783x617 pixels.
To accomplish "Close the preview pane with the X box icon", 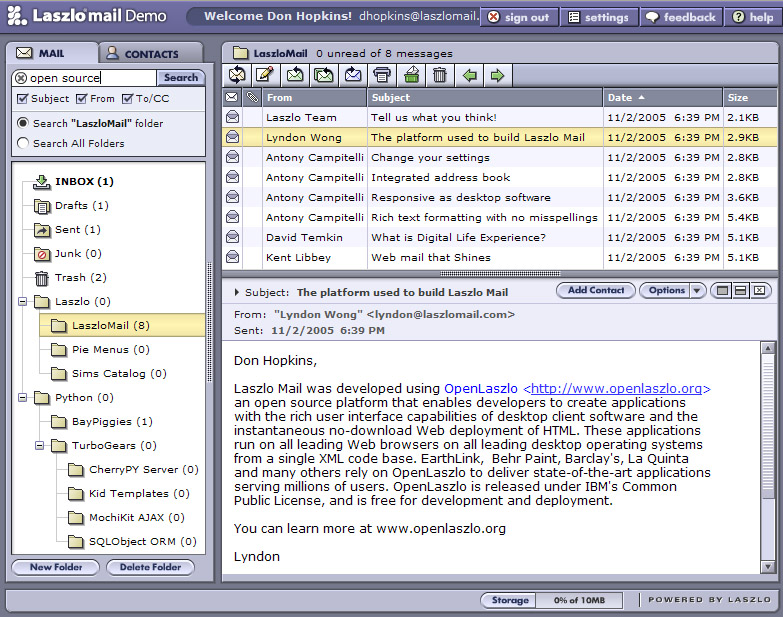I will pos(759,290).
